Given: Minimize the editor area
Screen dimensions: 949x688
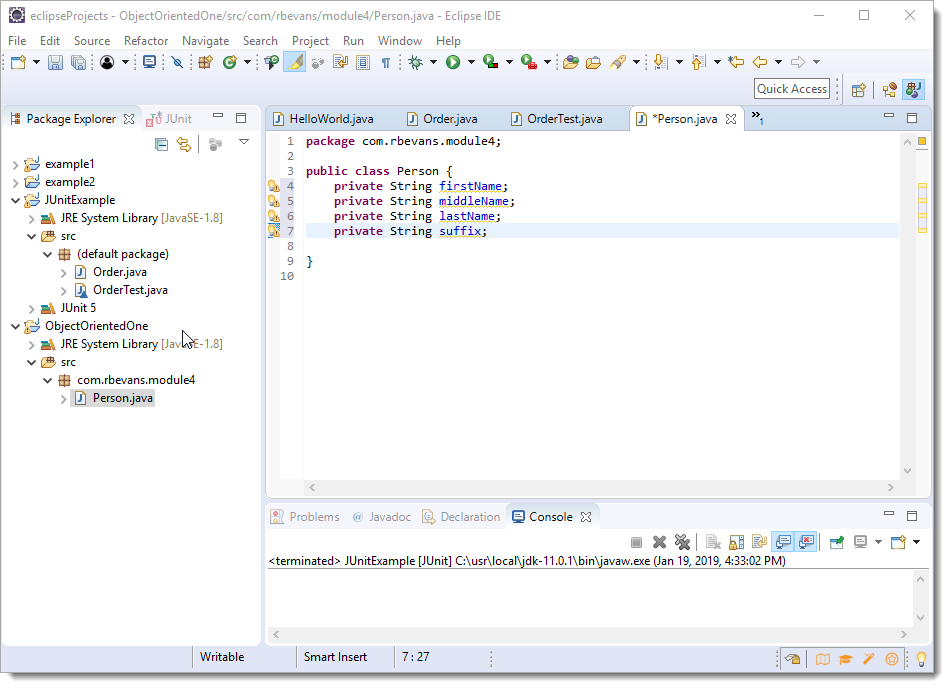Looking at the screenshot, I should point(888,116).
